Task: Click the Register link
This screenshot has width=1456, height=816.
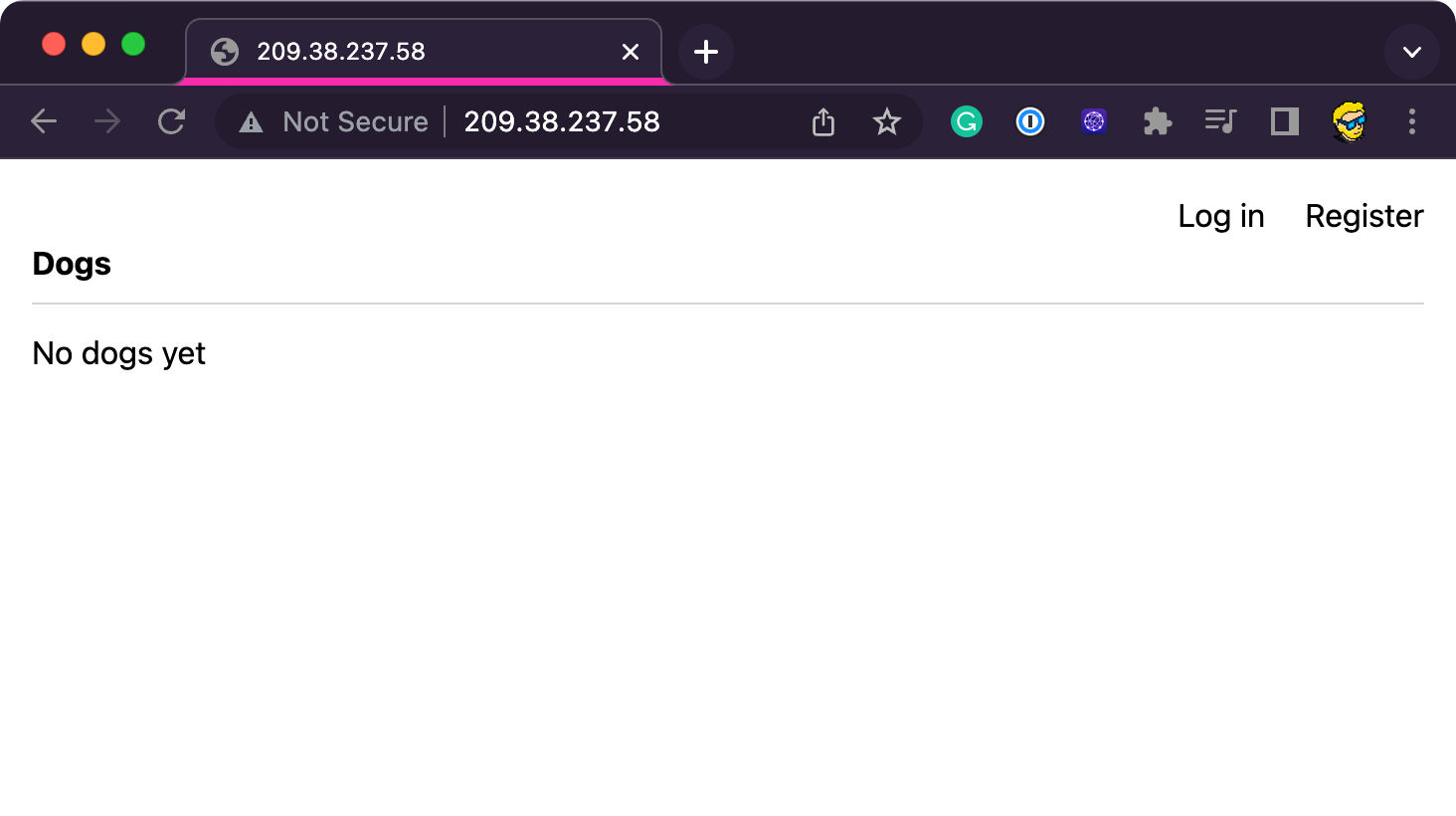Action: pos(1364,216)
